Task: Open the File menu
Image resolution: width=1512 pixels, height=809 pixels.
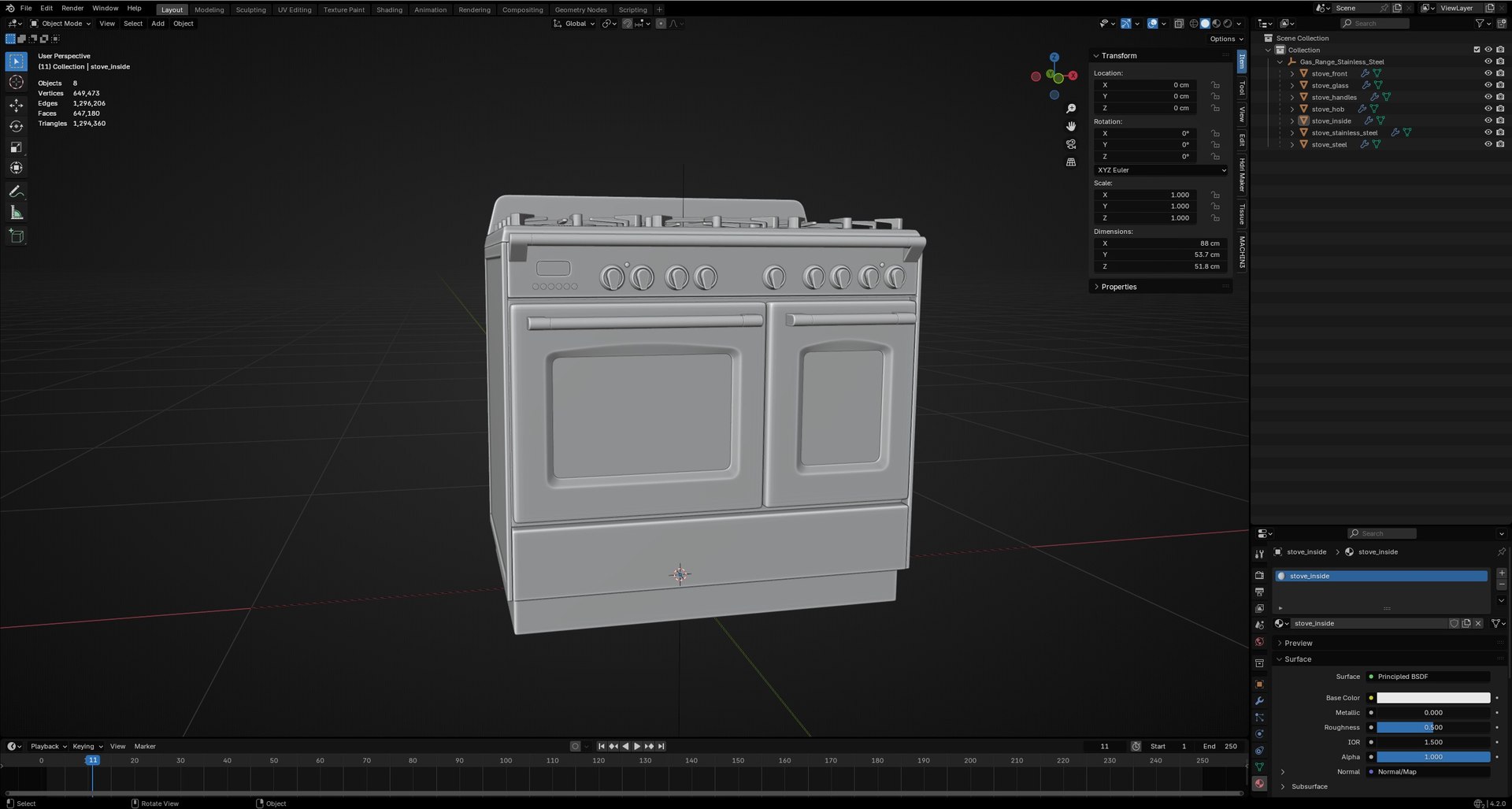Action: click(26, 8)
